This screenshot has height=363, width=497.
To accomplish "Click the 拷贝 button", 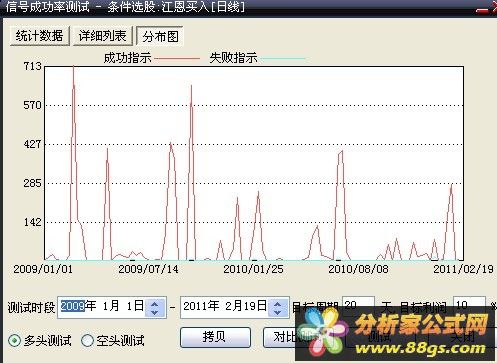I will pyautogui.click(x=215, y=337).
